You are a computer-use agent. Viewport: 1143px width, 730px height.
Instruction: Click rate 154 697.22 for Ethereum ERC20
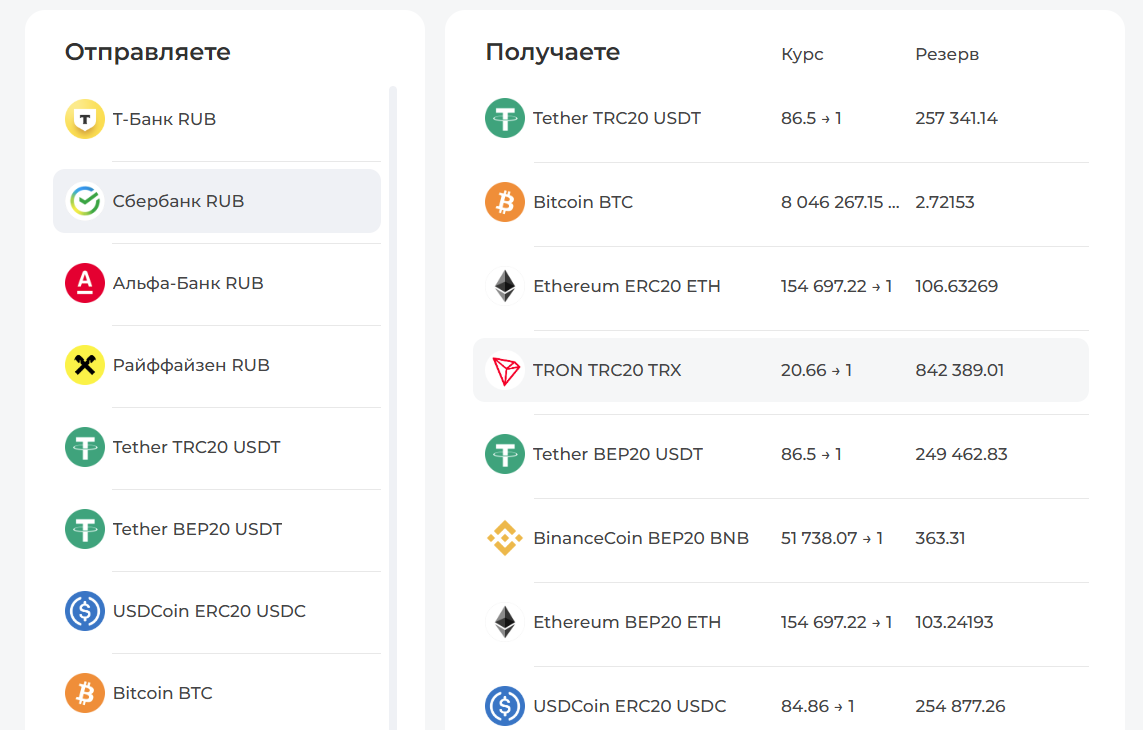click(836, 286)
